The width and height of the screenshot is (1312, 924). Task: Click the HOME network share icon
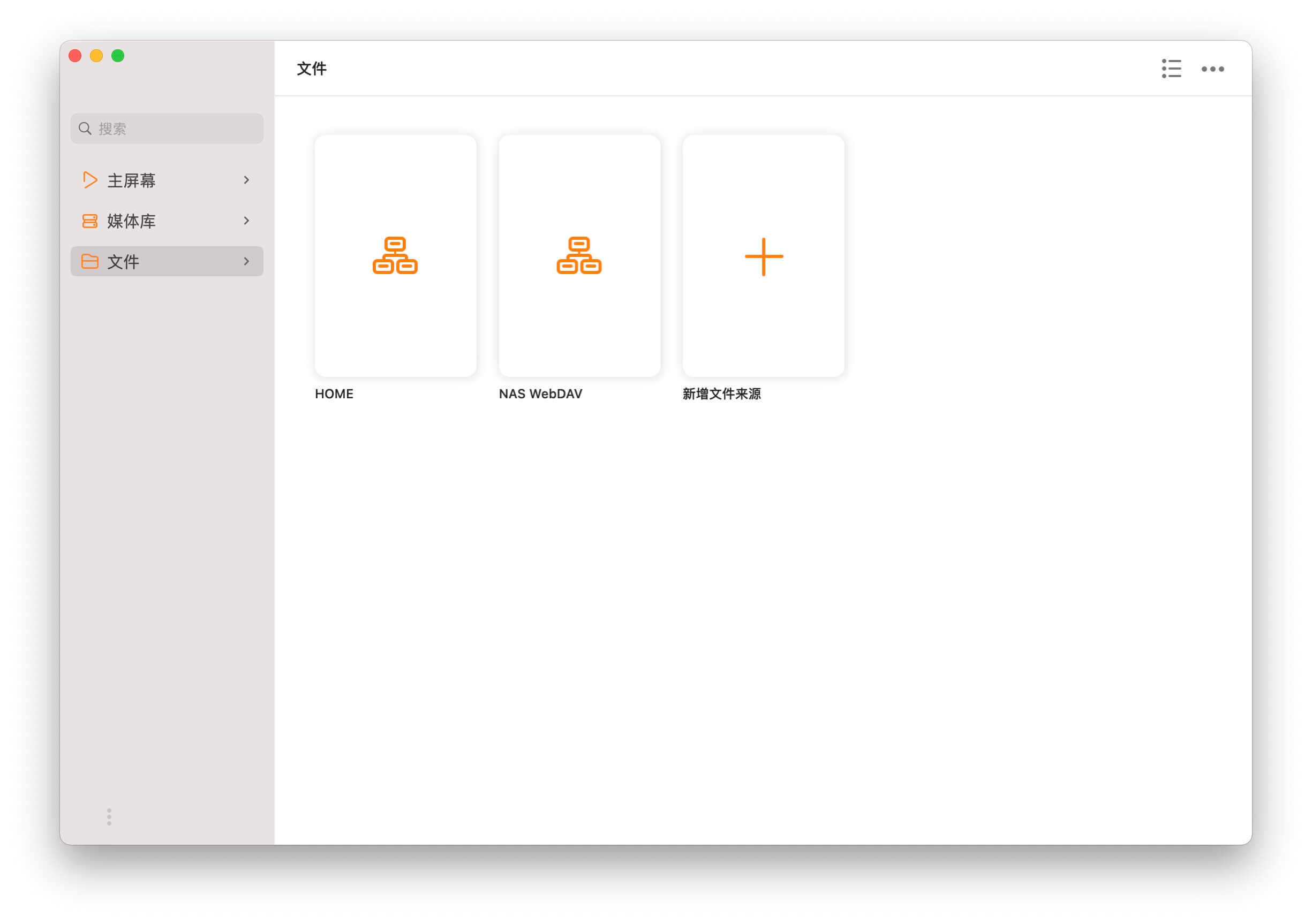click(x=395, y=255)
